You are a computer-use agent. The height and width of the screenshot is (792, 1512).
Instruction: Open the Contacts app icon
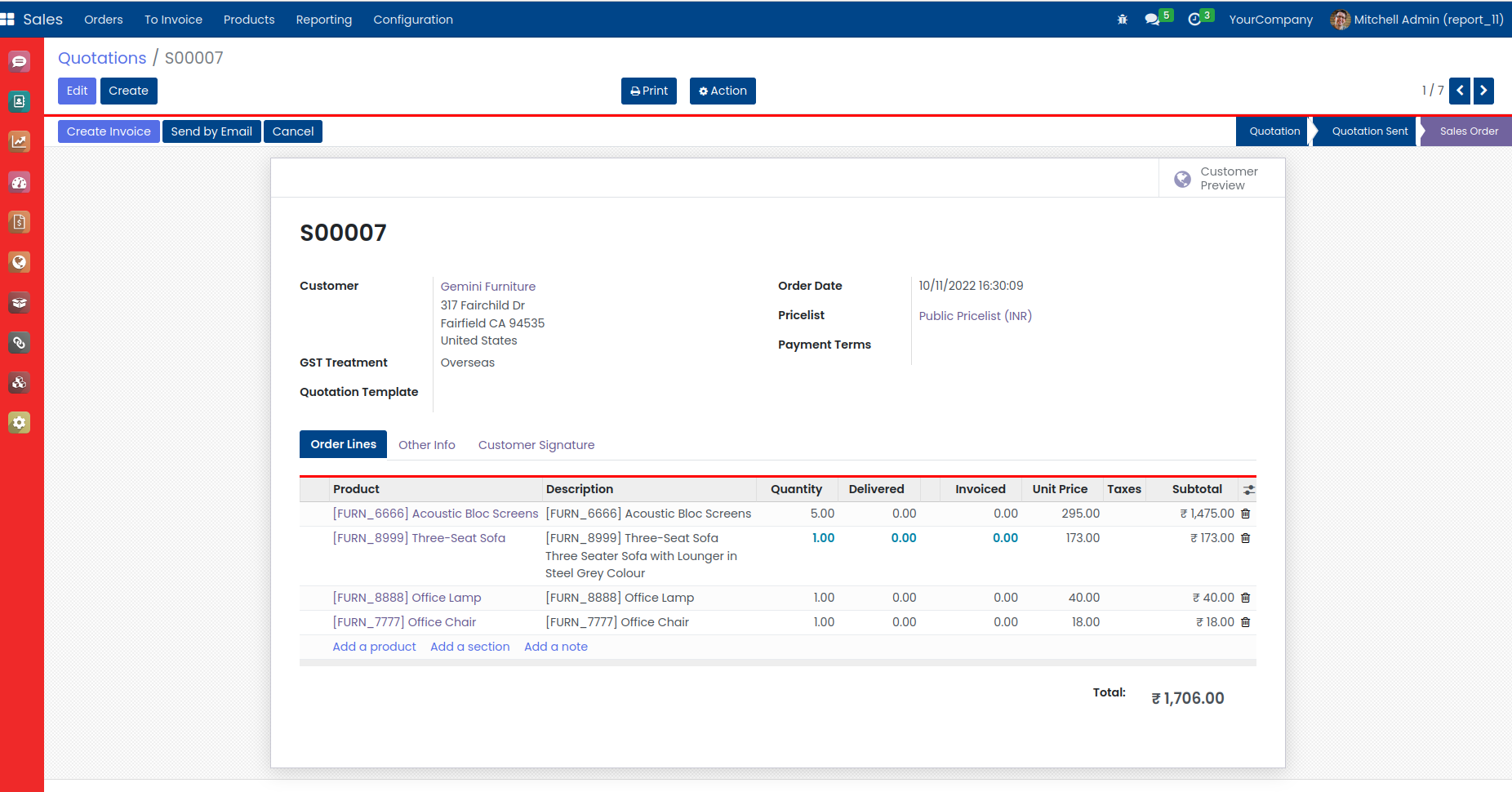tap(19, 101)
